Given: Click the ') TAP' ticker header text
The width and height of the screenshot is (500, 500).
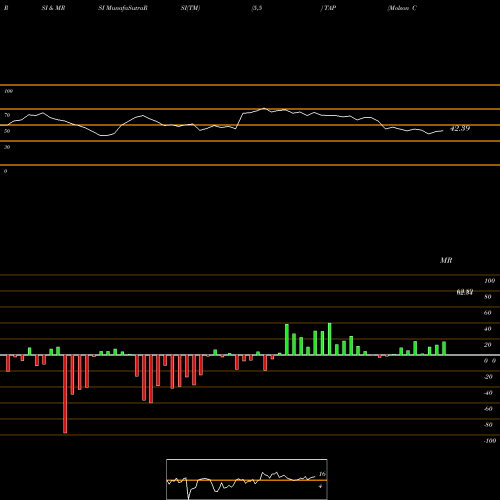Looking at the screenshot, I should coord(328,8).
